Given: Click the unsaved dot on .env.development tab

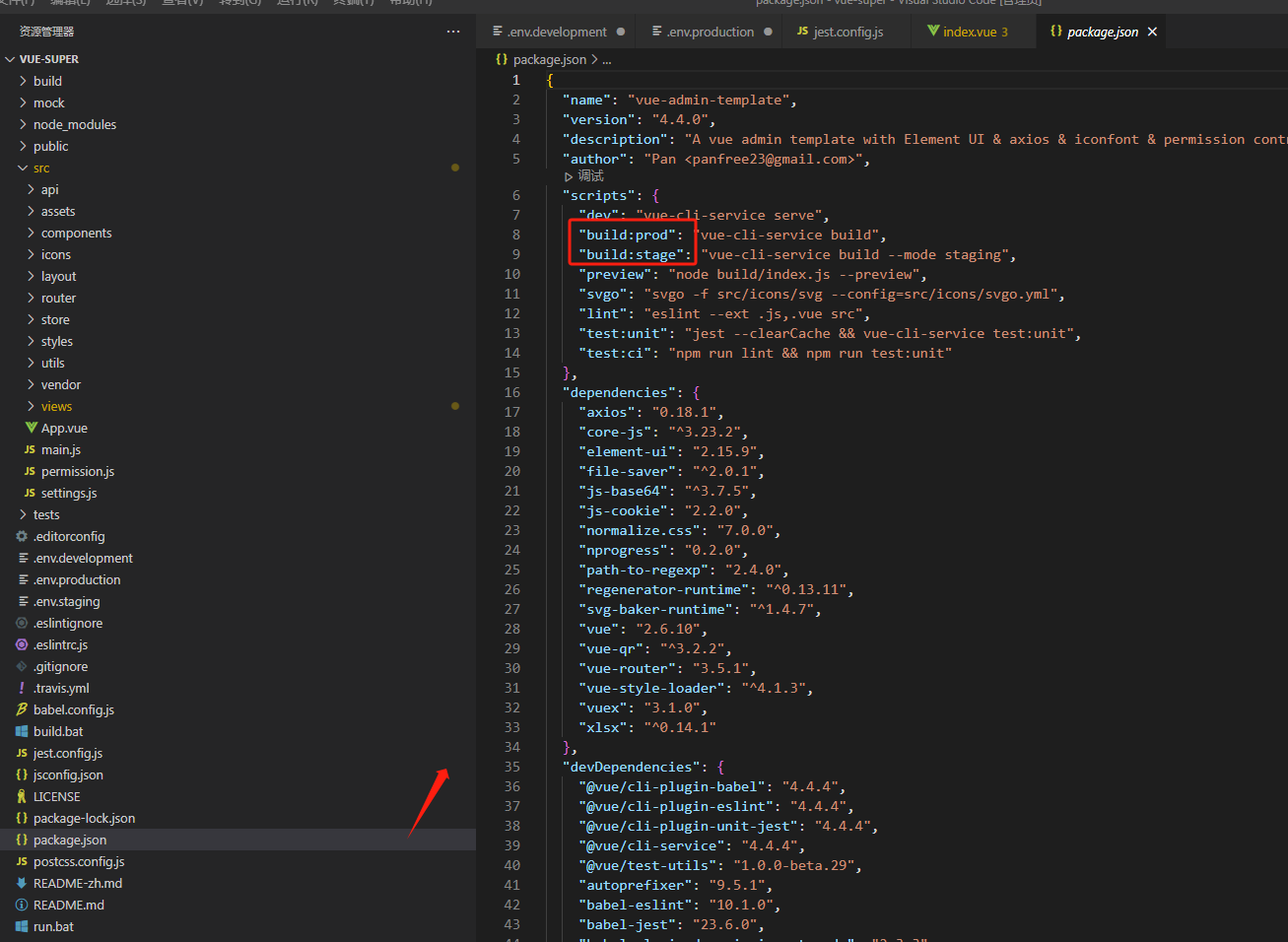Looking at the screenshot, I should pyautogui.click(x=621, y=32).
